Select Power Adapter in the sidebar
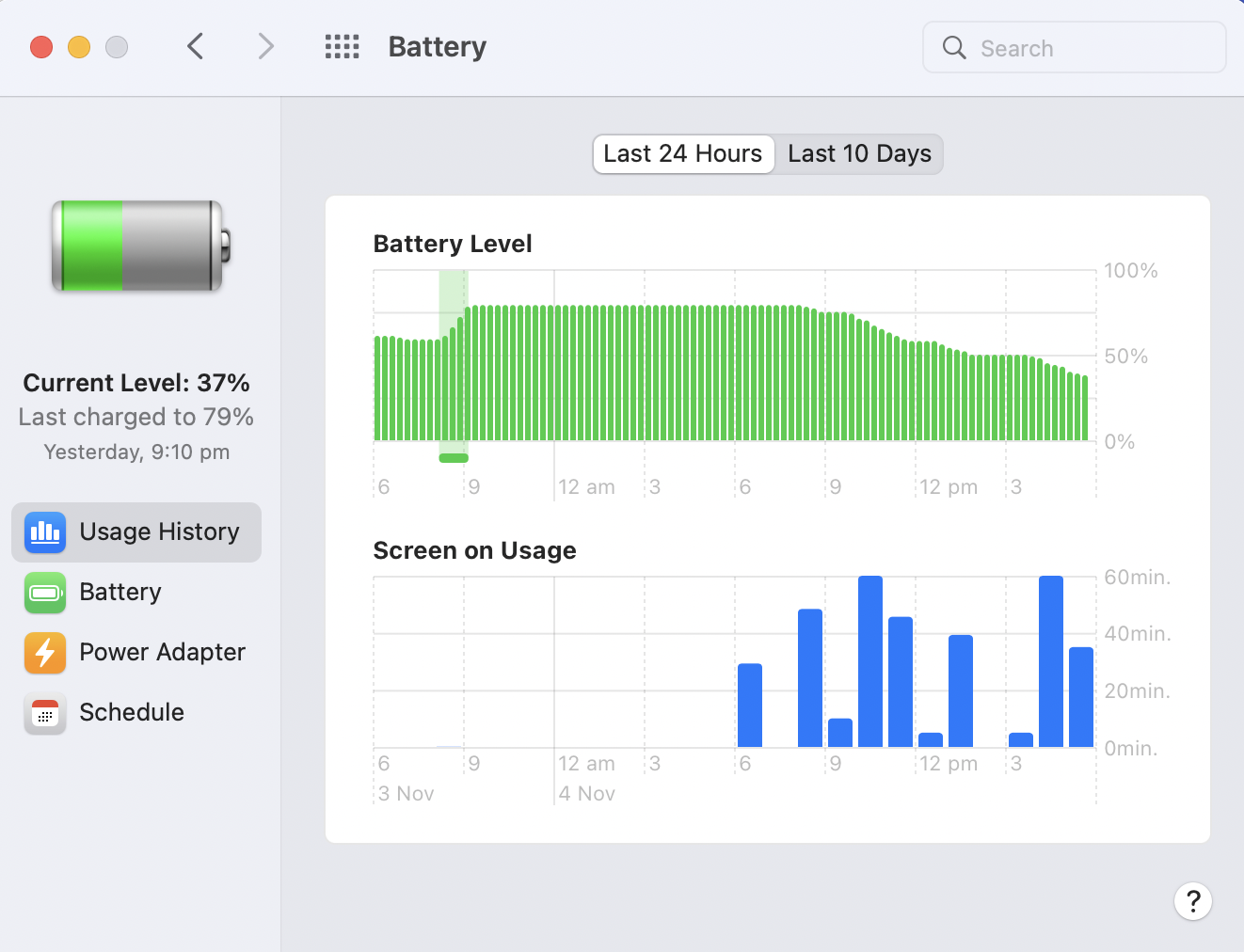This screenshot has height=952, width=1244. (162, 653)
